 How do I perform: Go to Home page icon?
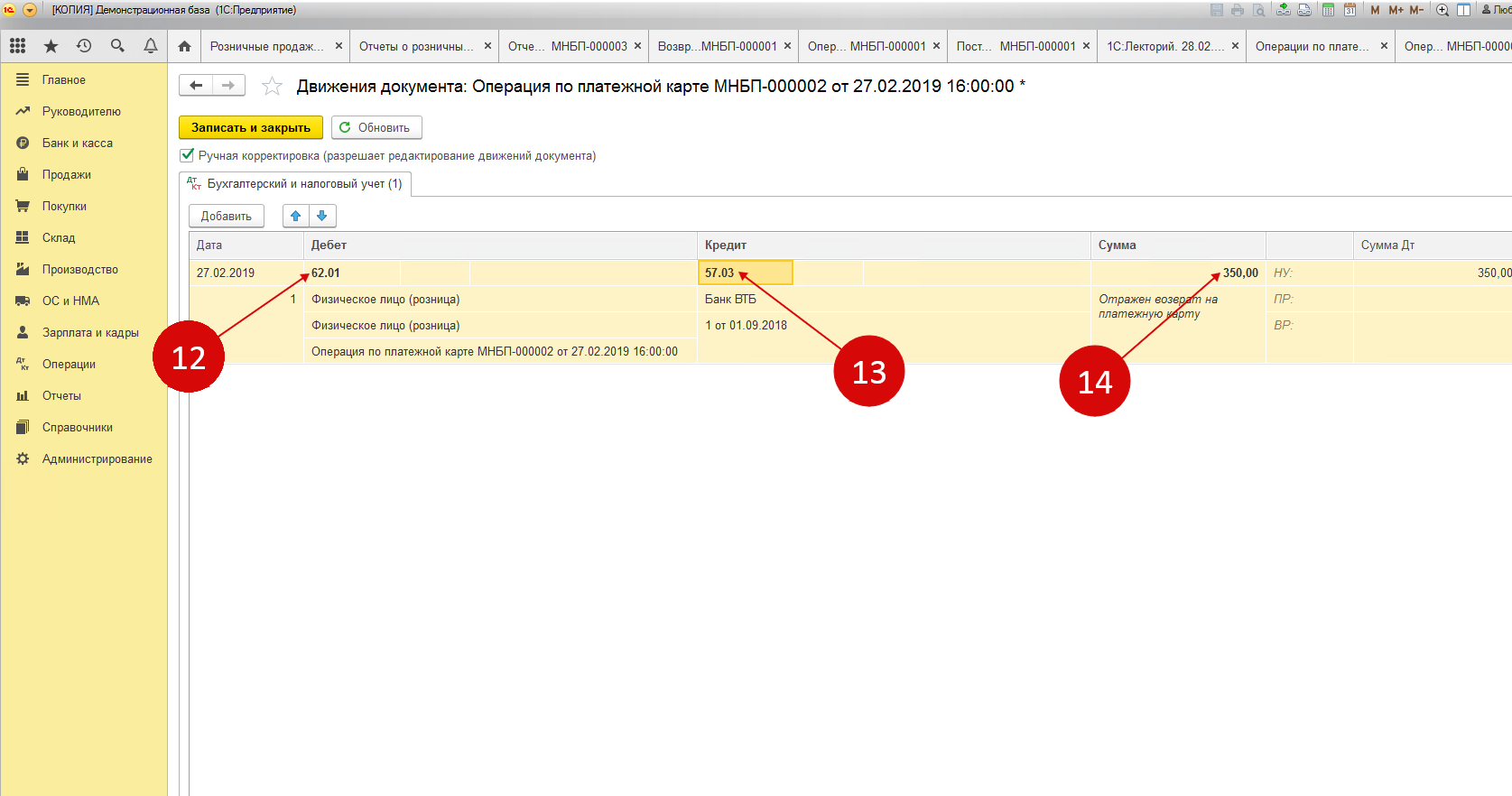(x=184, y=46)
